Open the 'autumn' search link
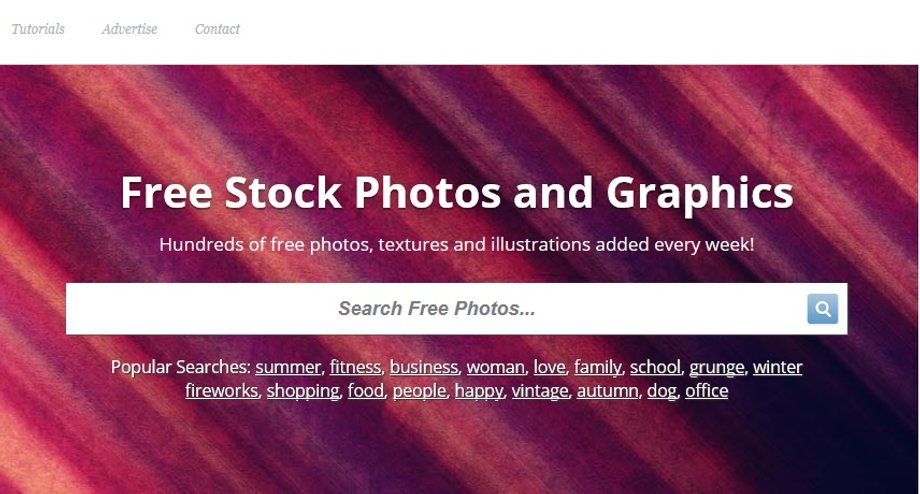This screenshot has height=494, width=920. pos(607,391)
